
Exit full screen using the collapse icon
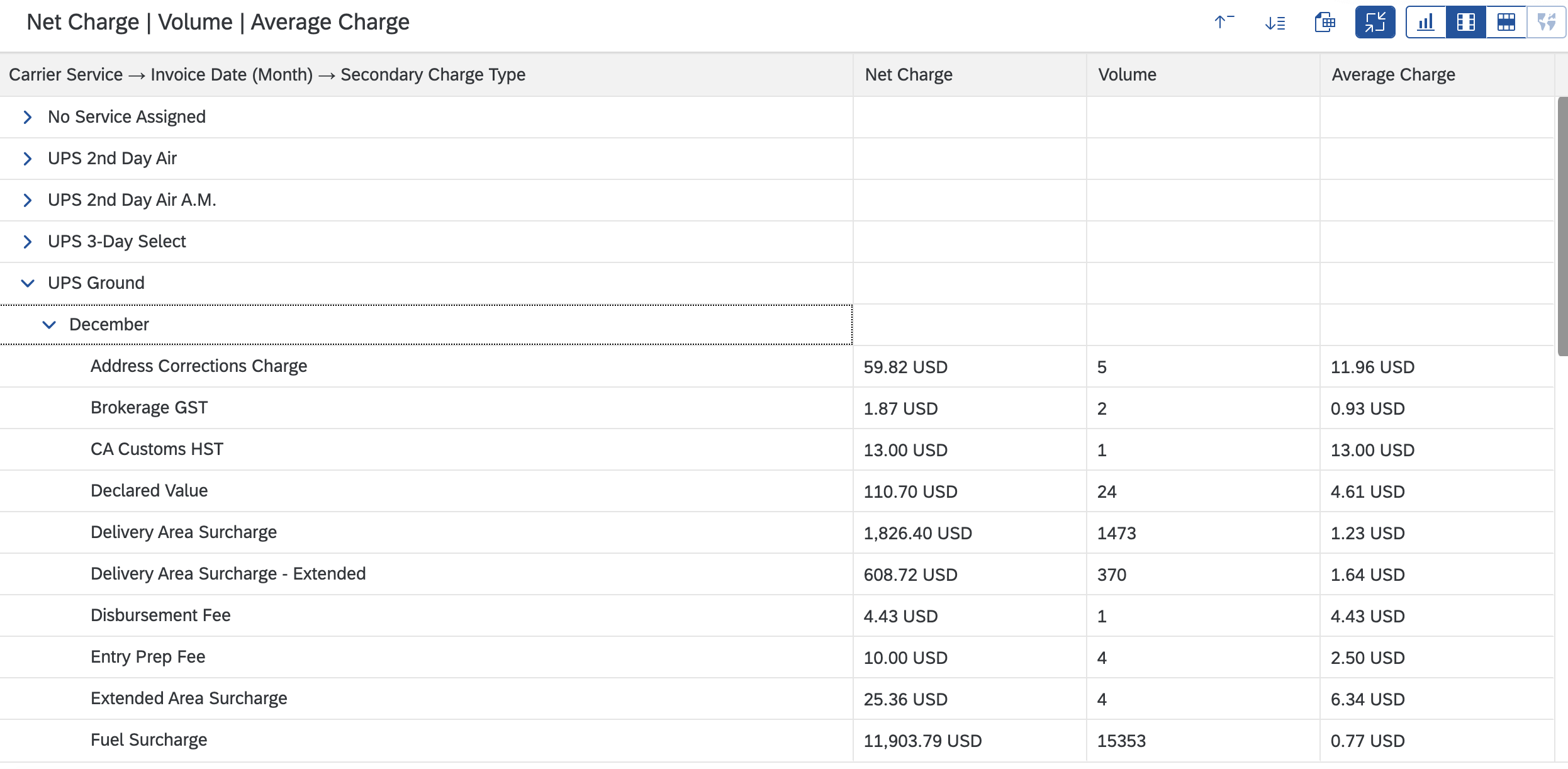click(x=1375, y=23)
